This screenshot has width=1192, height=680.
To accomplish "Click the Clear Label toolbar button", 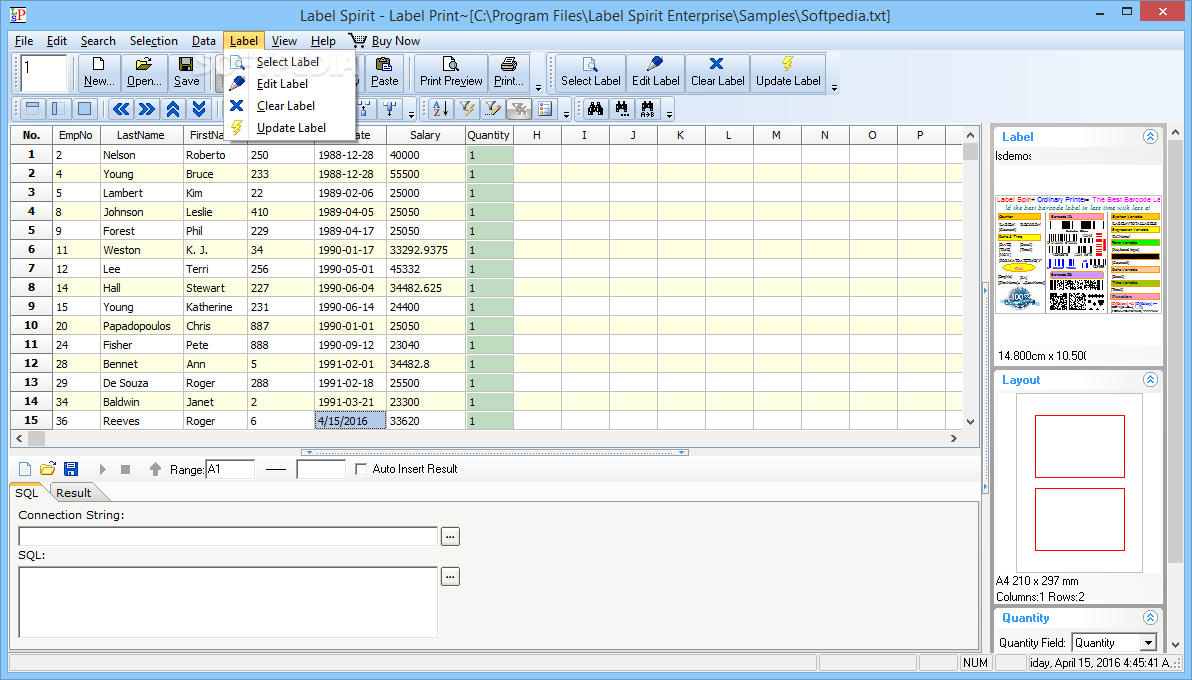I will pos(717,72).
